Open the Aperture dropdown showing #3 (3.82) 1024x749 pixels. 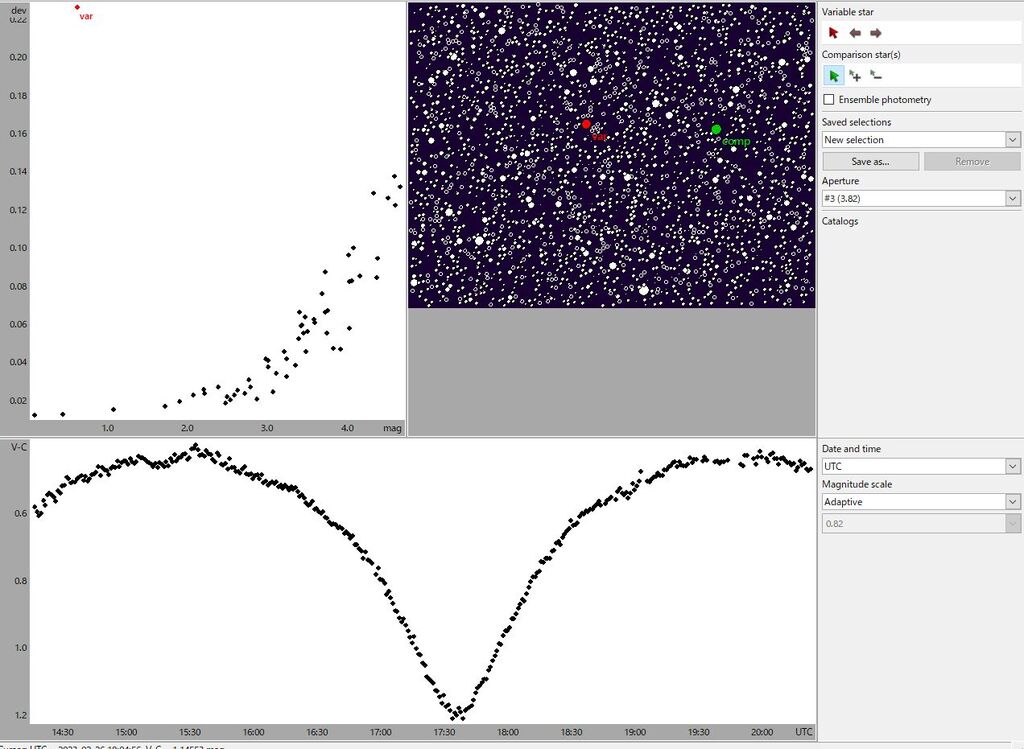[921, 199]
